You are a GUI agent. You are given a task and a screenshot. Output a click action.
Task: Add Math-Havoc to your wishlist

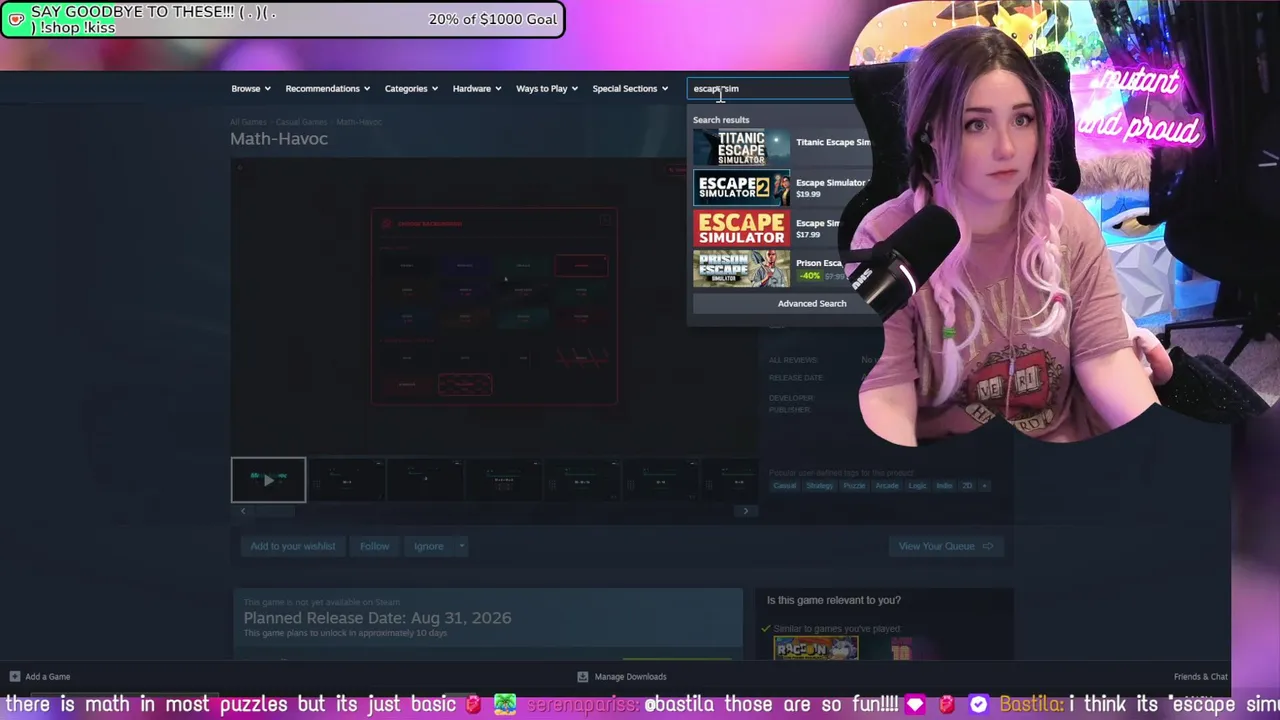point(293,546)
